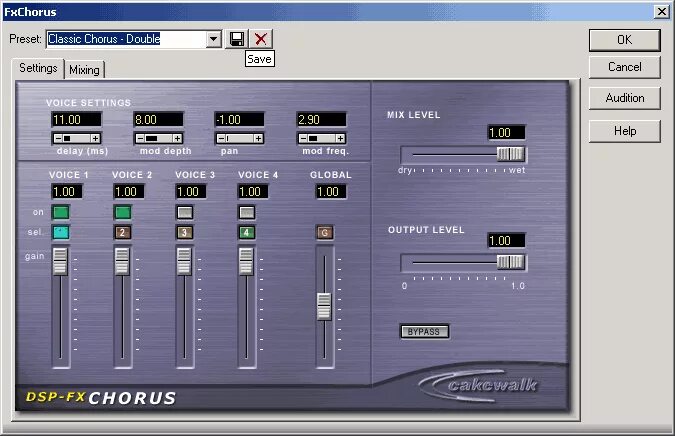Select Voice 4 with the 4 button
The height and width of the screenshot is (436, 675).
tap(247, 232)
